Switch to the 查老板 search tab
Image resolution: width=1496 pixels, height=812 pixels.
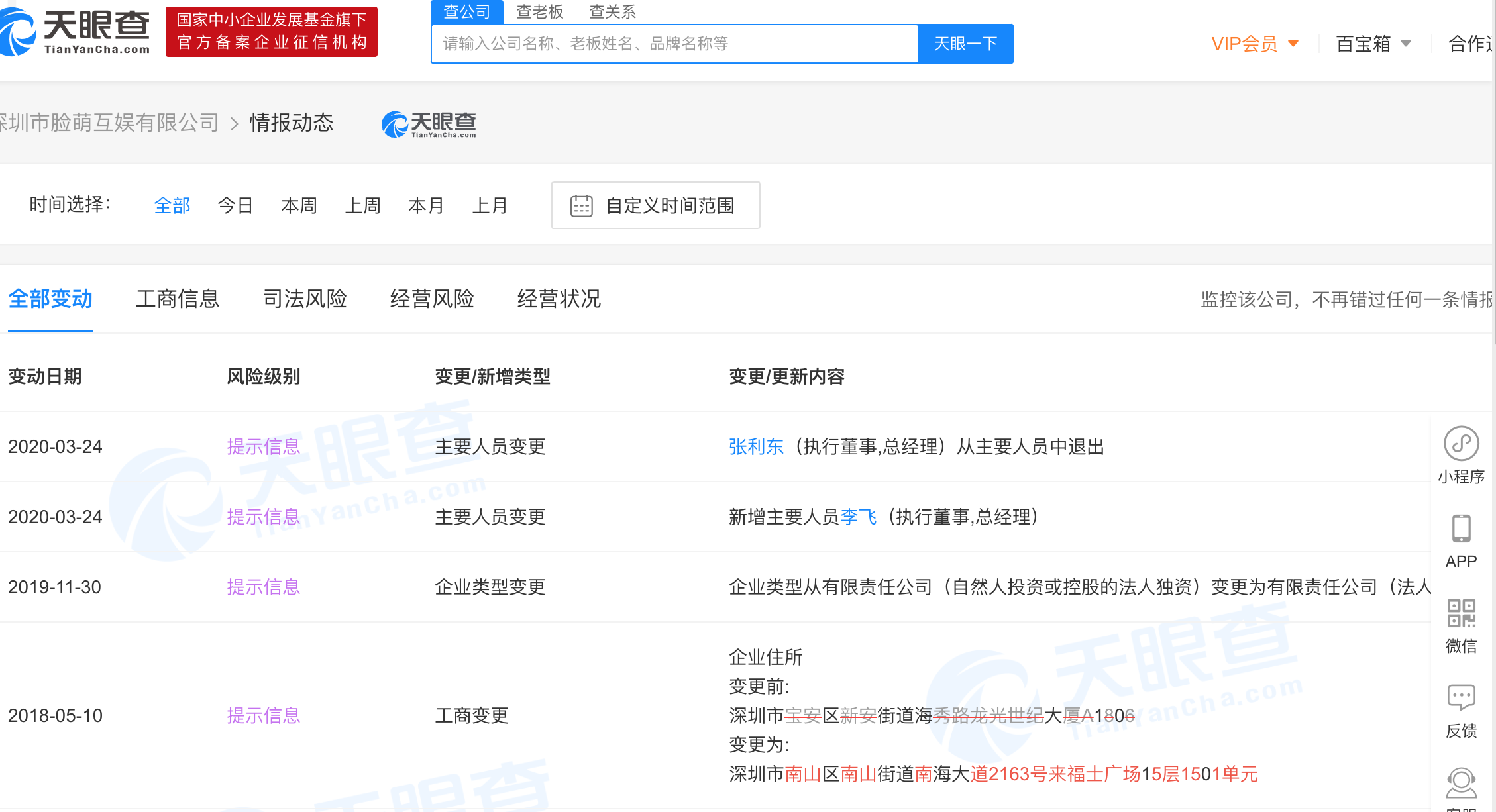pyautogui.click(x=539, y=12)
